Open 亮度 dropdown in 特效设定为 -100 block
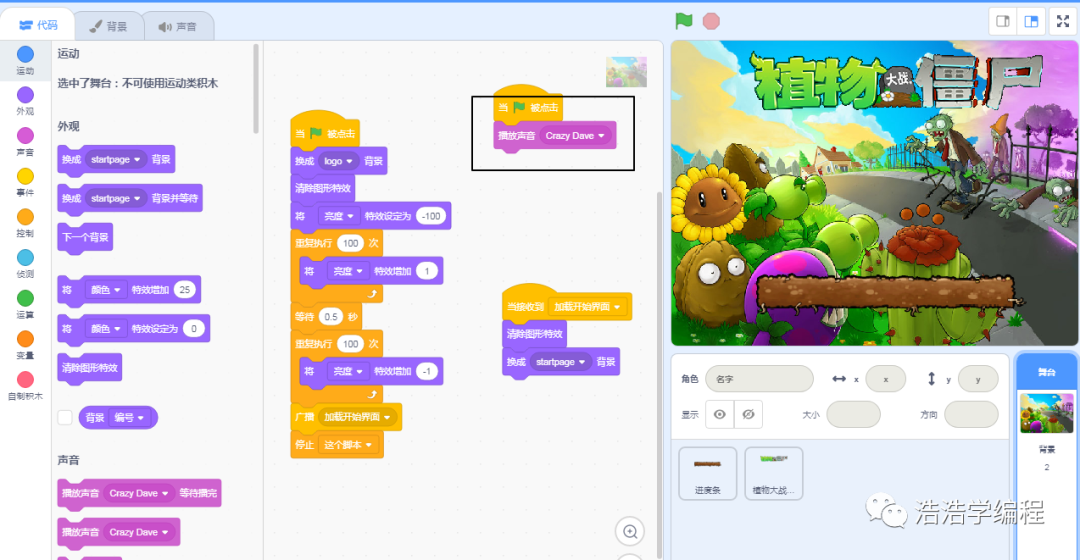Image resolution: width=1080 pixels, height=560 pixels. (339, 216)
